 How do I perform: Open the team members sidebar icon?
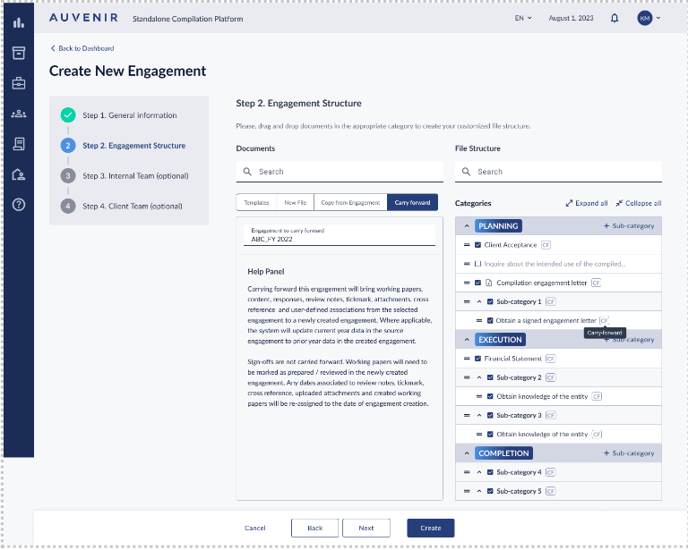click(18, 114)
